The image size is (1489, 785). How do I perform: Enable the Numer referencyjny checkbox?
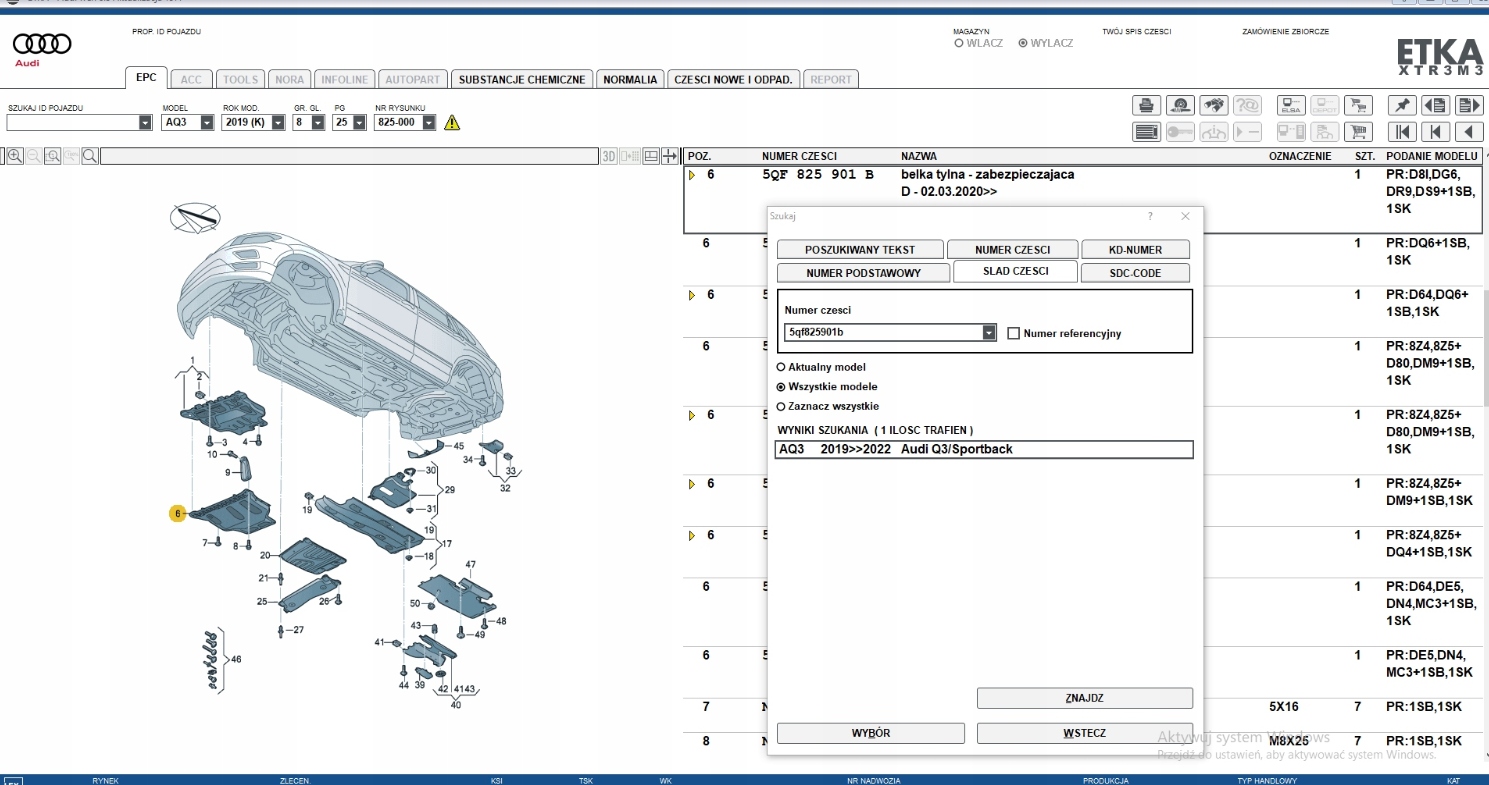tap(1014, 333)
